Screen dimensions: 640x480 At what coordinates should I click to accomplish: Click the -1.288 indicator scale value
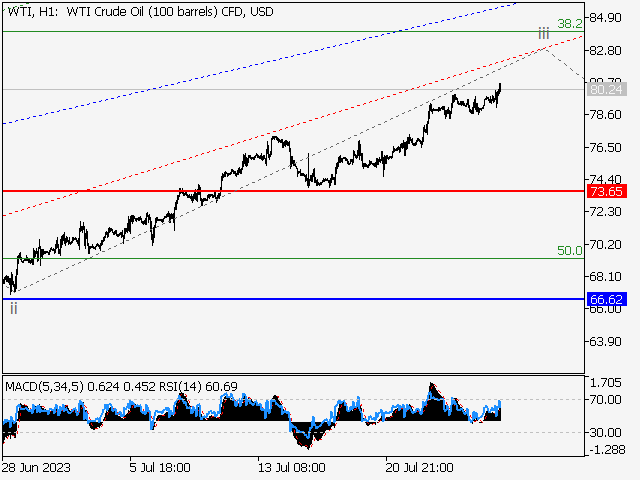(607, 450)
